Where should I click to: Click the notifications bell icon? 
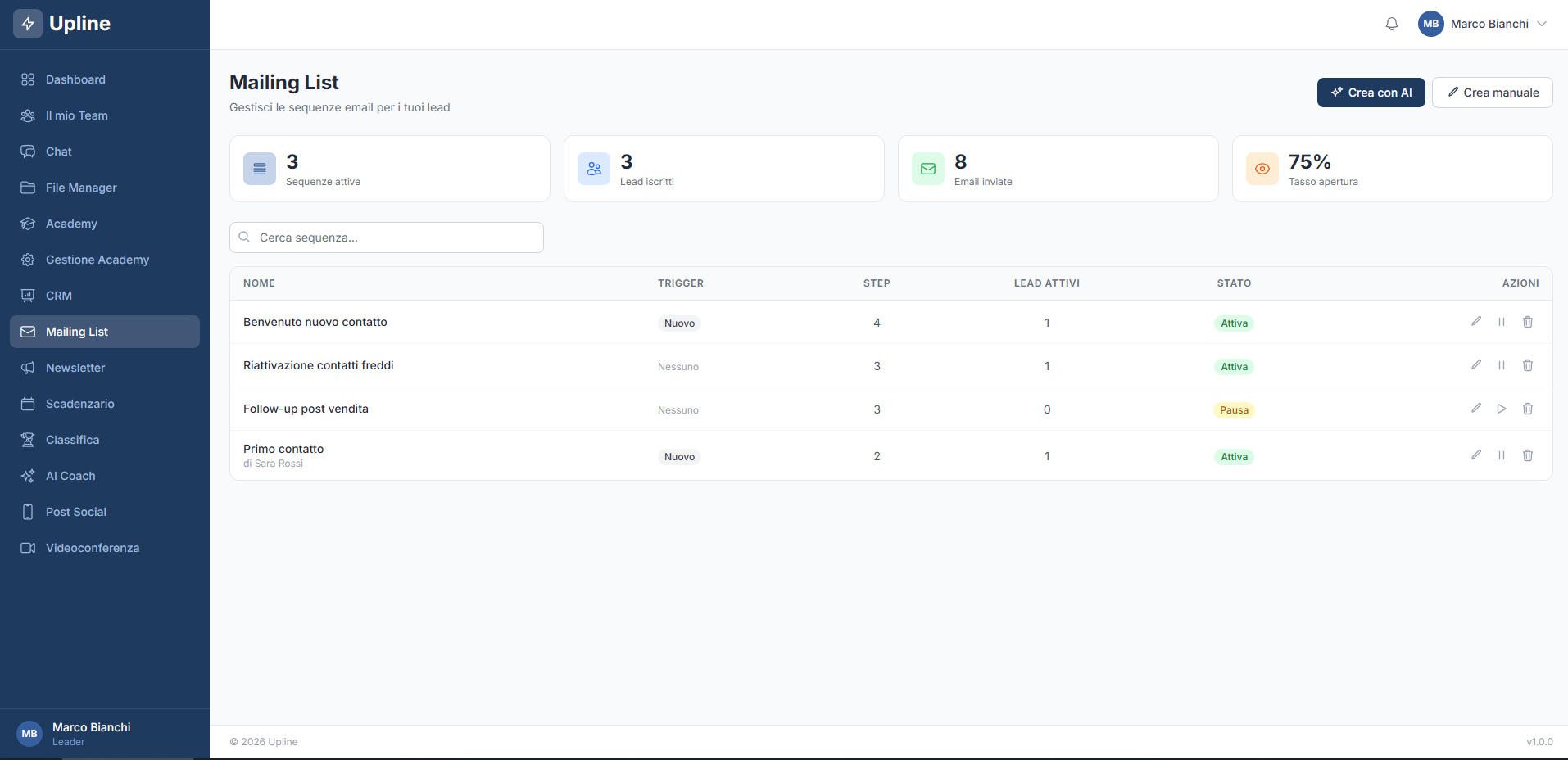1391,24
